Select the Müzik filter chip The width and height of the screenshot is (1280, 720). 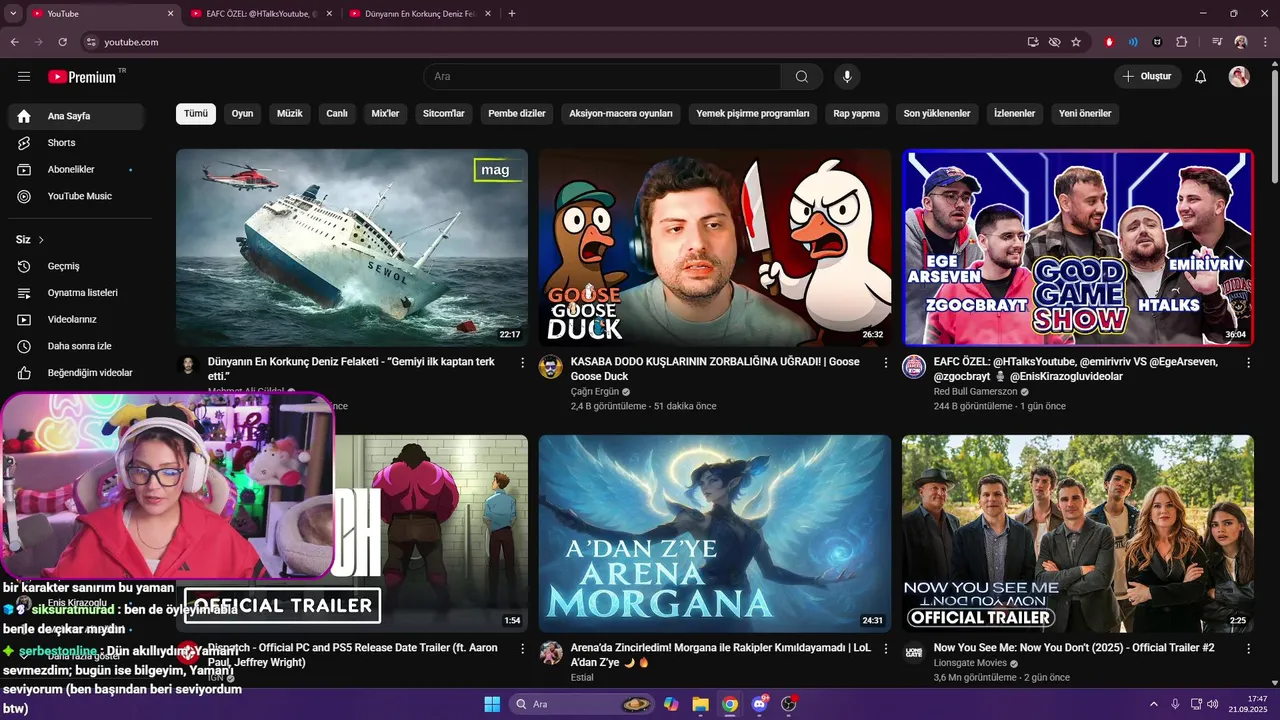[290, 114]
